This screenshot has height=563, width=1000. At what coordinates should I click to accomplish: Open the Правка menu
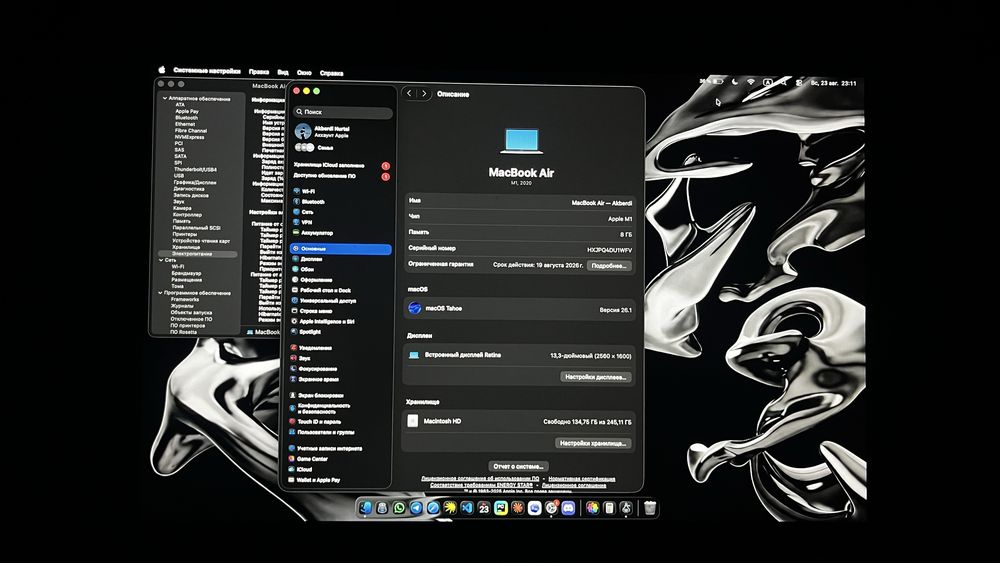coord(258,72)
